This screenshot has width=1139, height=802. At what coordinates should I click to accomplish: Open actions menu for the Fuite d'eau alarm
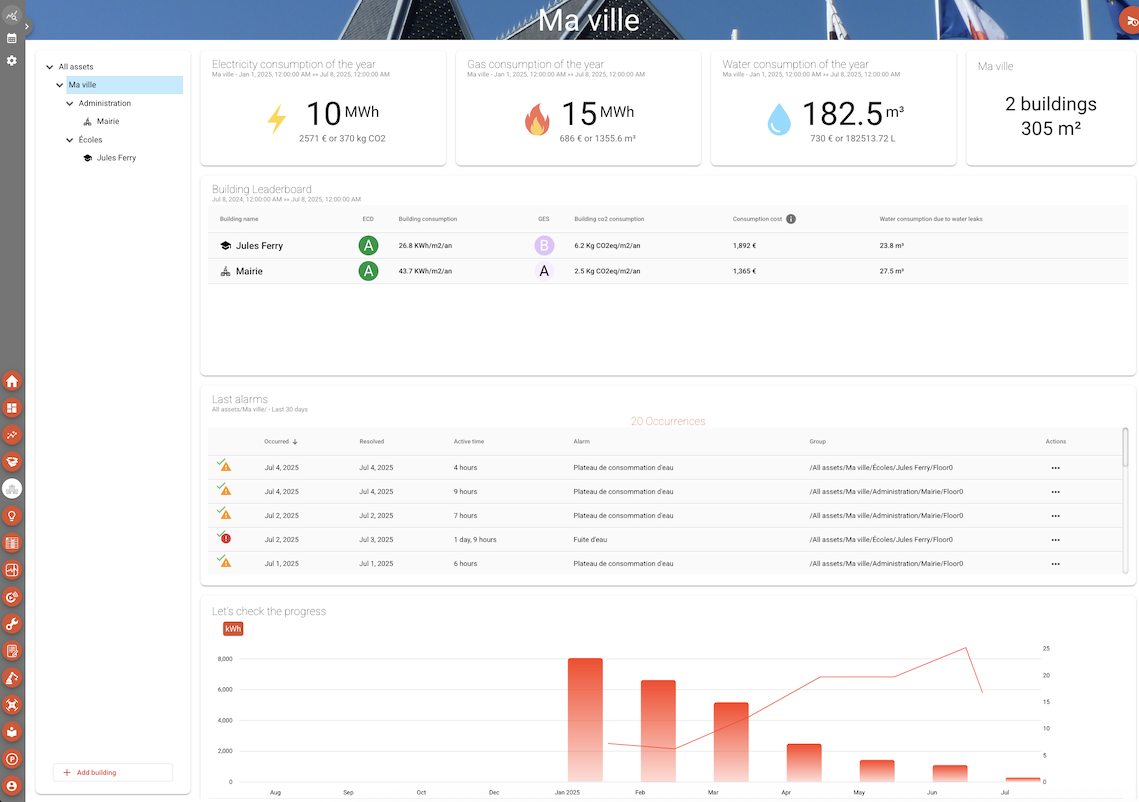coord(1055,540)
